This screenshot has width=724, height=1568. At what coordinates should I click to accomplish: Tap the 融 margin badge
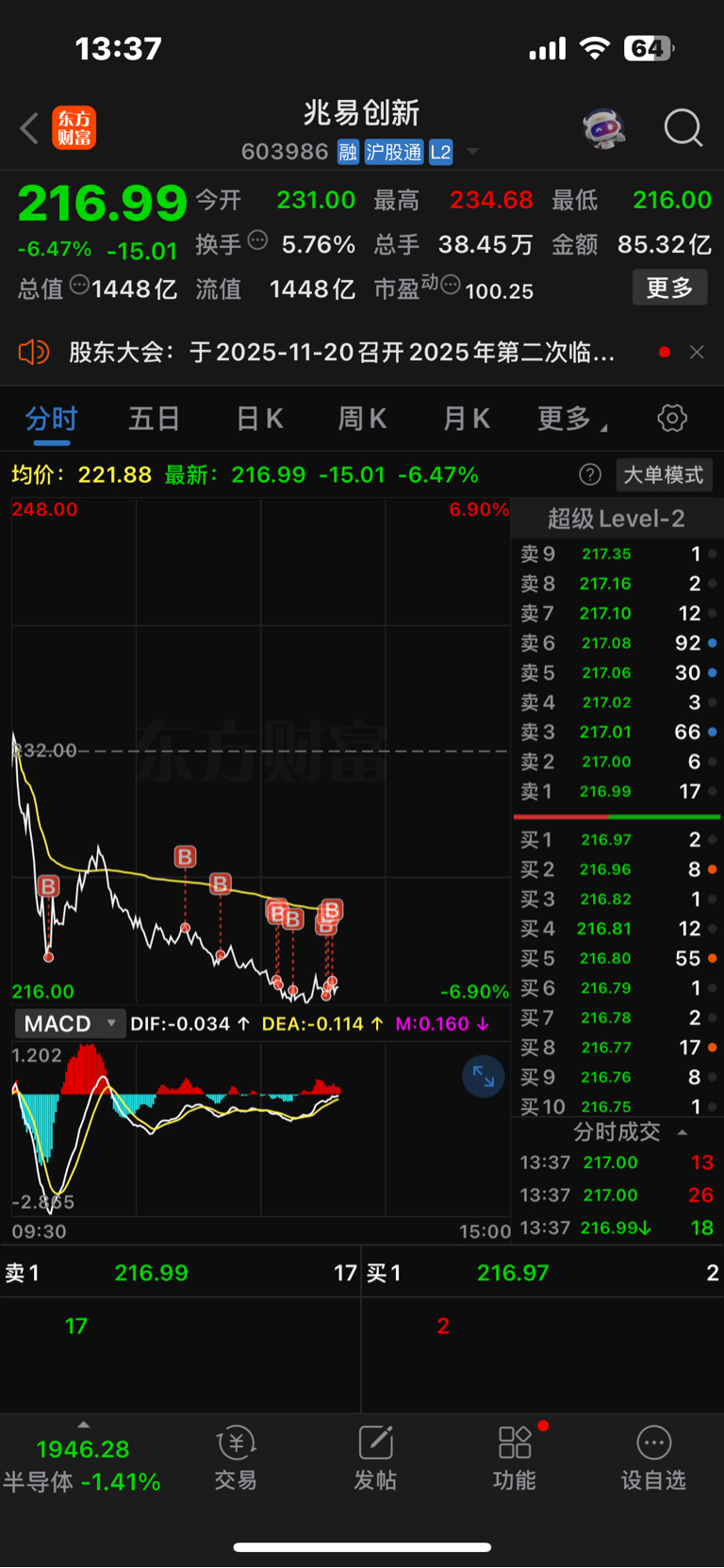[x=348, y=152]
